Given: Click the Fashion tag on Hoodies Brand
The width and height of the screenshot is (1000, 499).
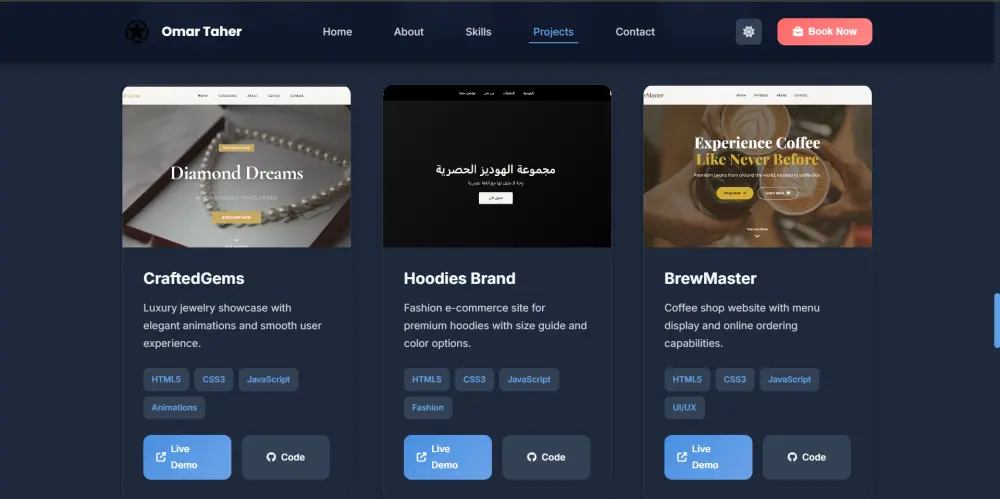Looking at the screenshot, I should (x=428, y=408).
